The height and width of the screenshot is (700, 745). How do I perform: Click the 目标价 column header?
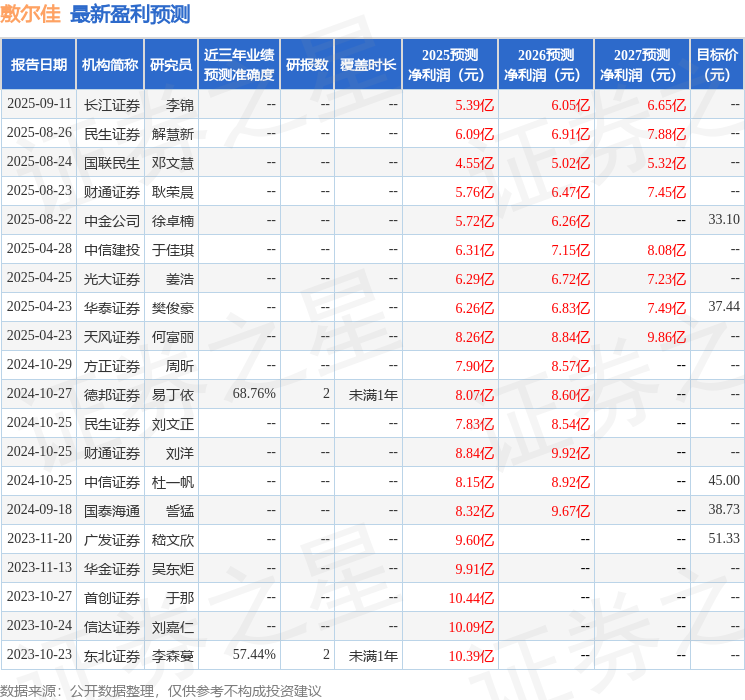pos(717,64)
